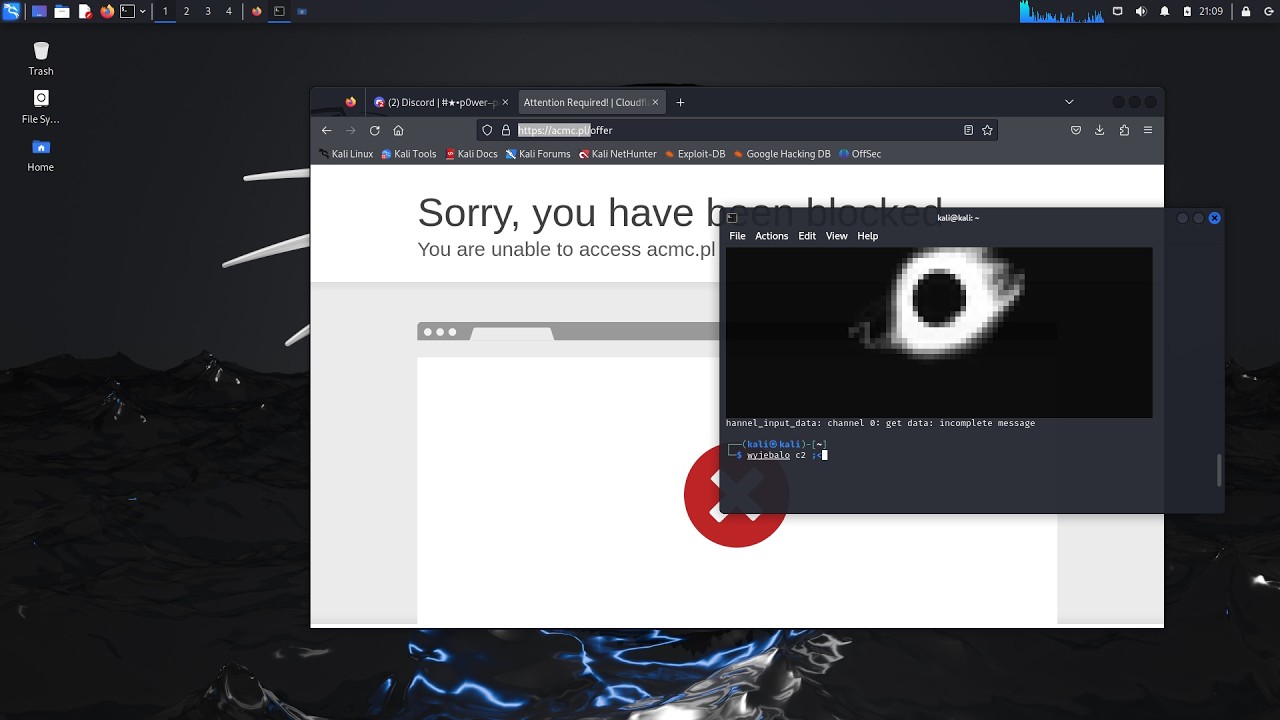
Task: Open the Home desktop folder
Action: pos(41,154)
